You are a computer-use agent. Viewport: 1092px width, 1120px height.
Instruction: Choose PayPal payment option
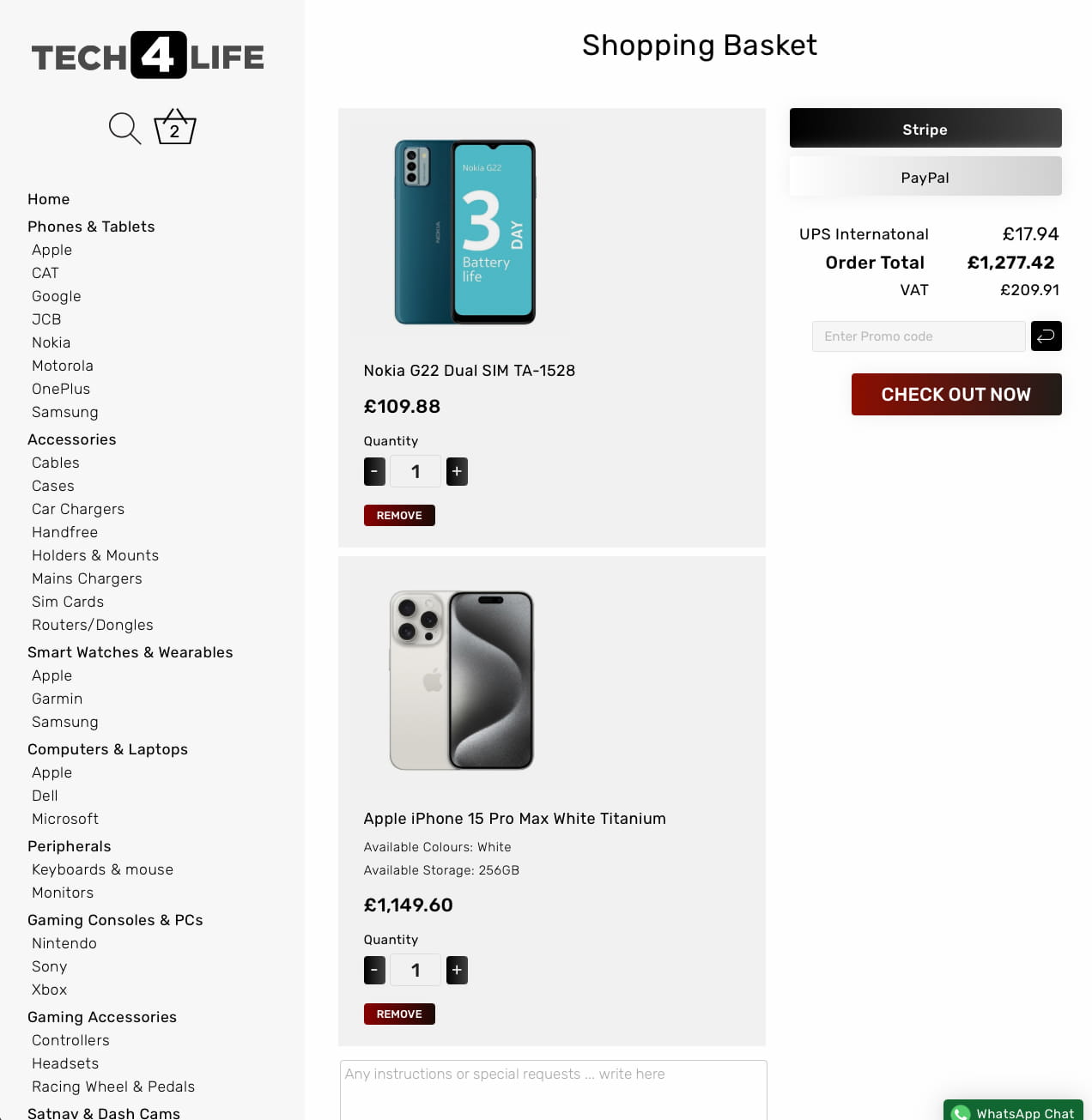point(925,177)
